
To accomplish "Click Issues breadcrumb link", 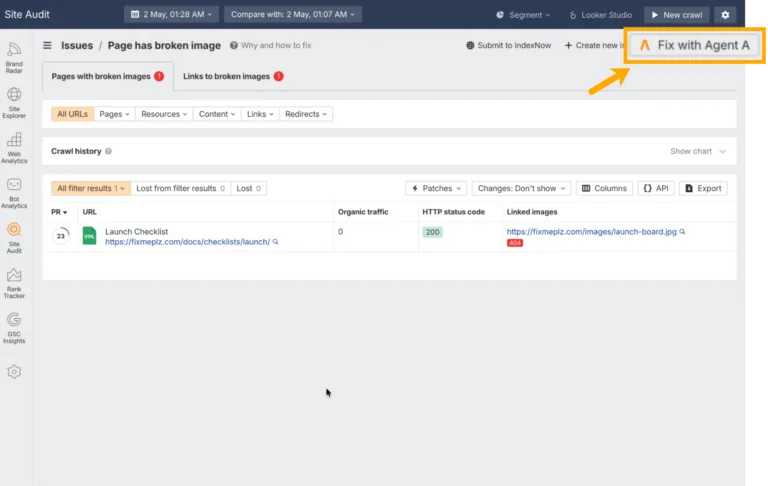I will click(x=77, y=46).
